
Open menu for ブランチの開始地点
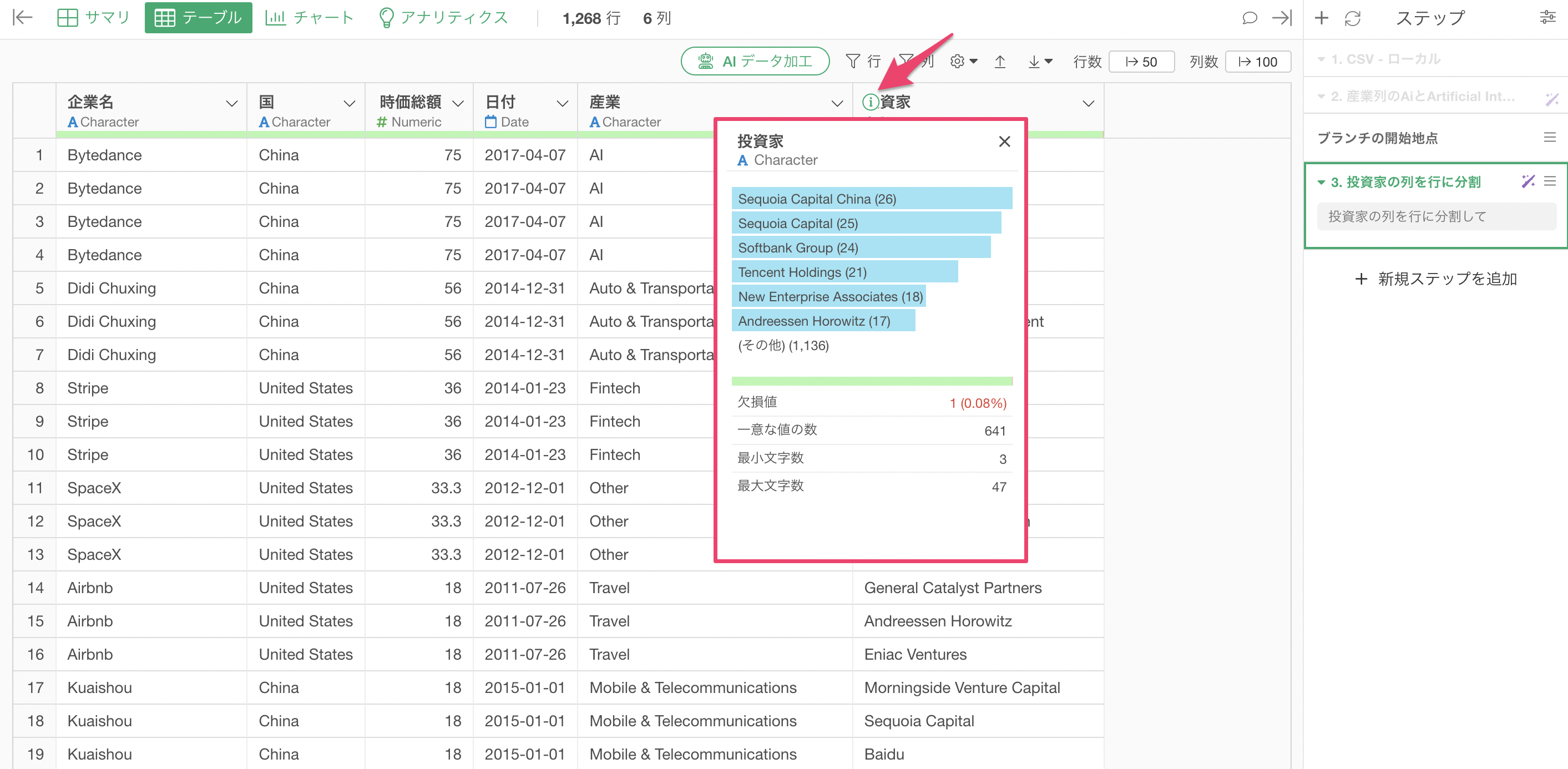click(x=1550, y=138)
